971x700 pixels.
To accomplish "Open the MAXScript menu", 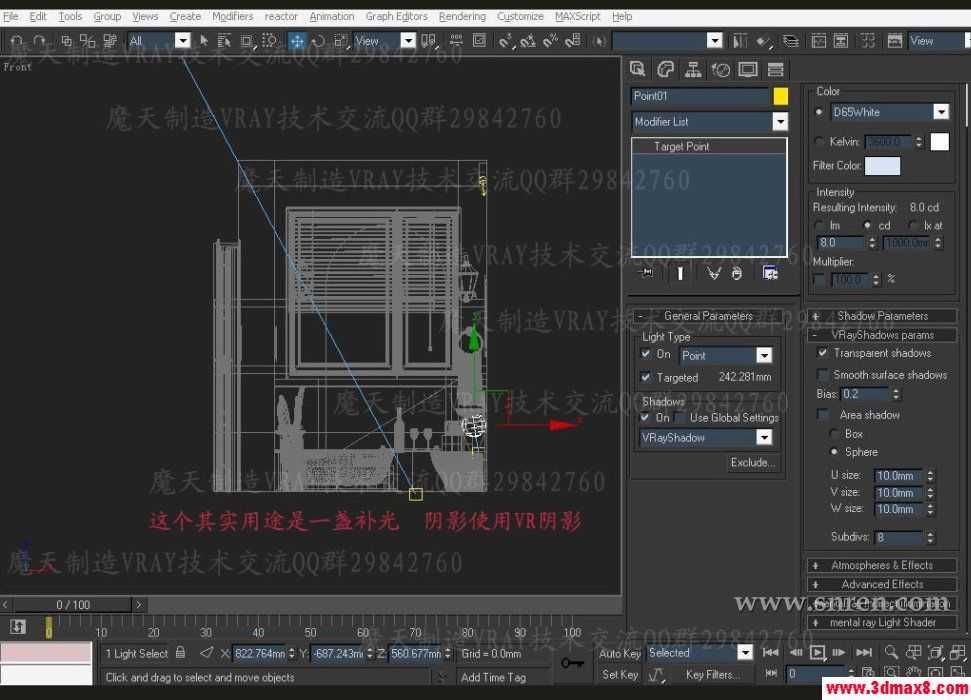I will [x=577, y=16].
